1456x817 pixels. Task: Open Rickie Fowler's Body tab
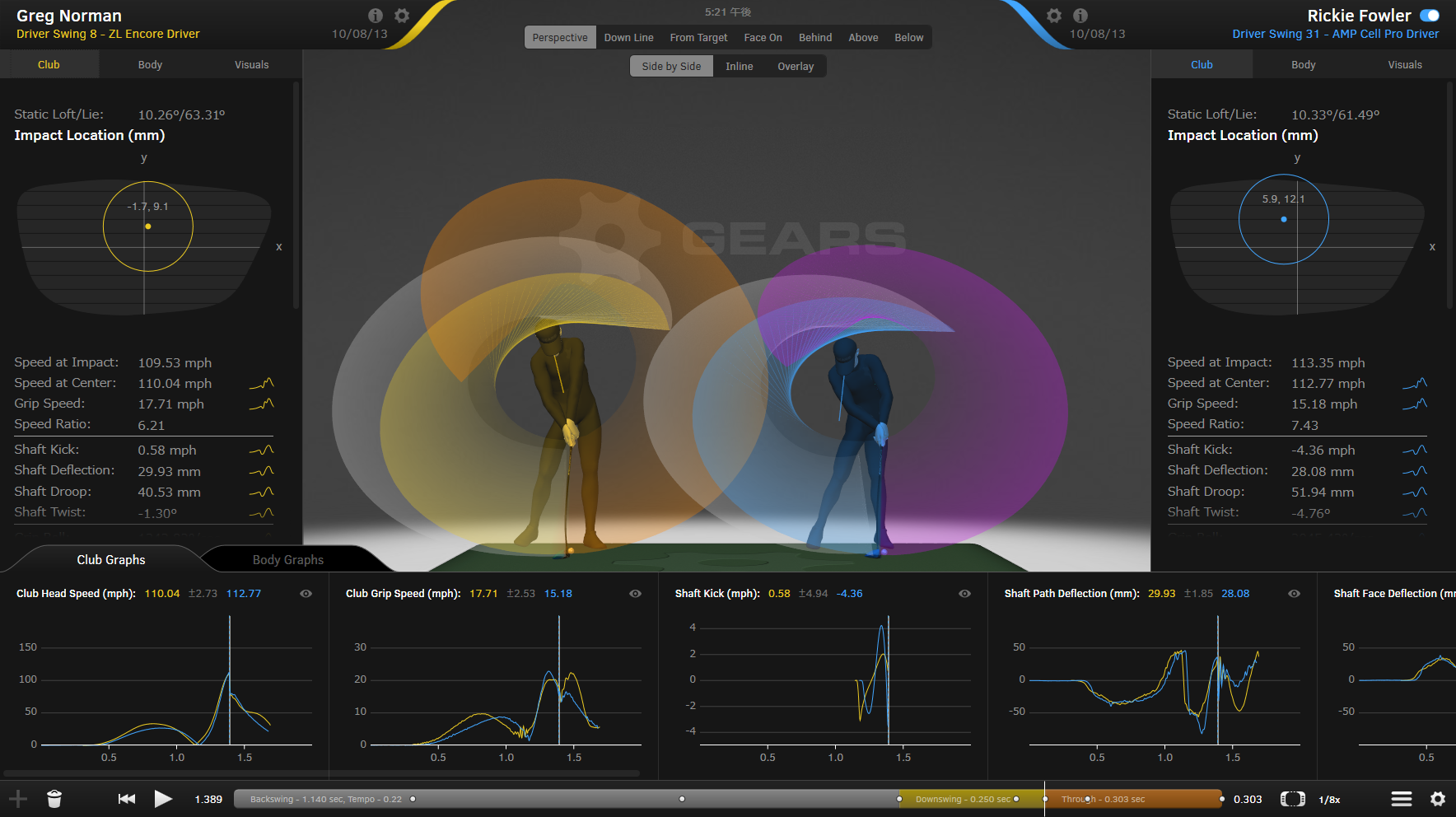coord(1303,65)
